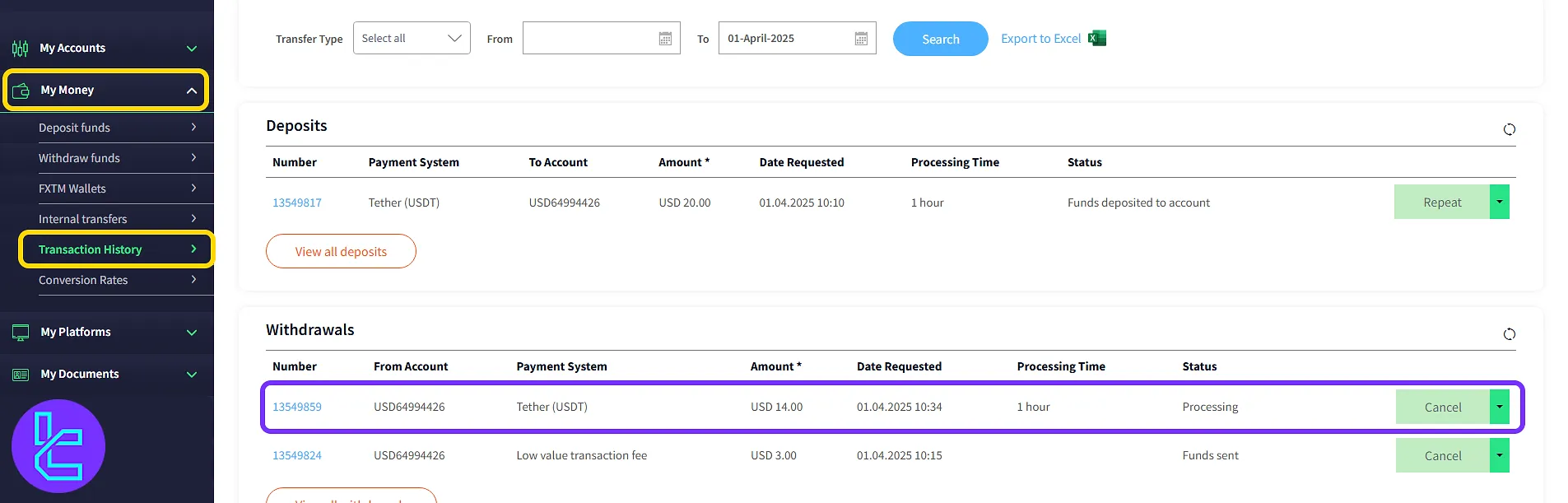The image size is (1568, 503).
Task: Click Withdrawals Date Requested column header
Action: point(899,366)
